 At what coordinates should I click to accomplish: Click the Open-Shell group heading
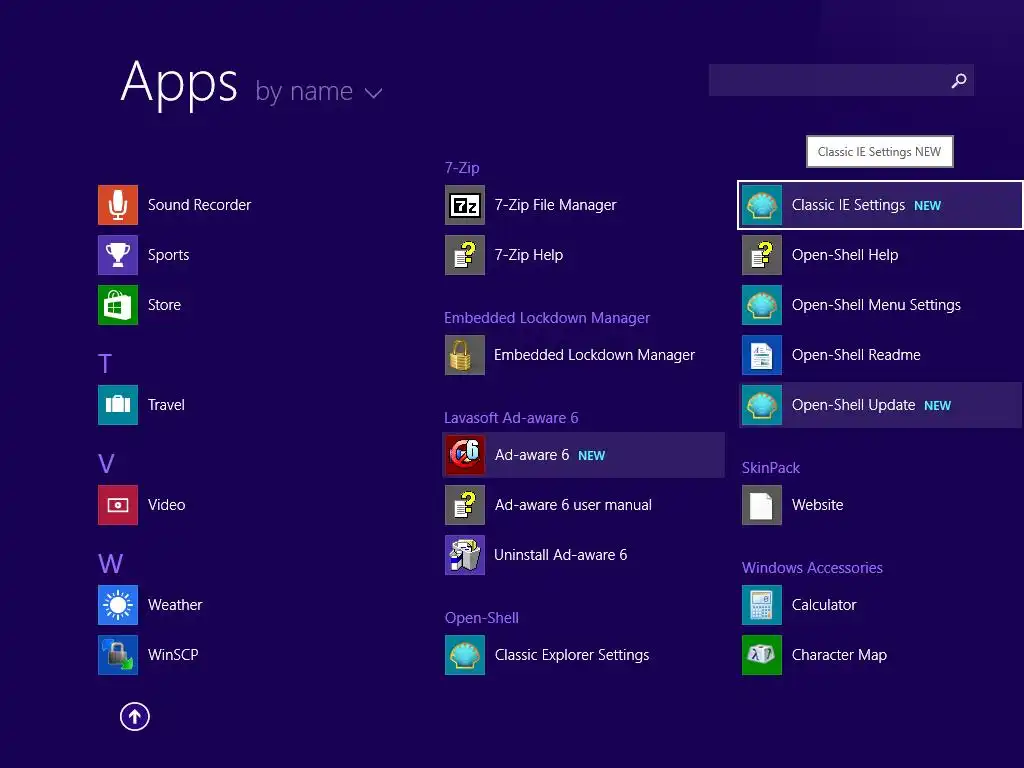481,618
